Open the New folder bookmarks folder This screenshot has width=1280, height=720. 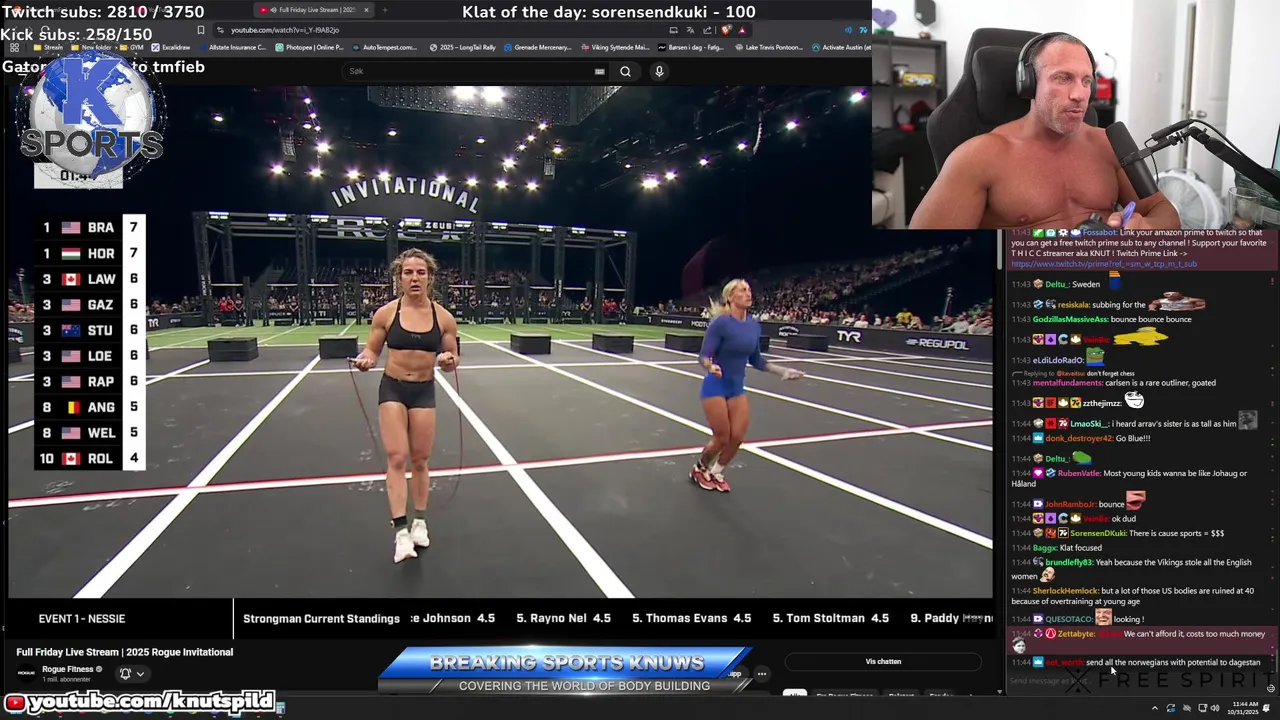[x=92, y=47]
